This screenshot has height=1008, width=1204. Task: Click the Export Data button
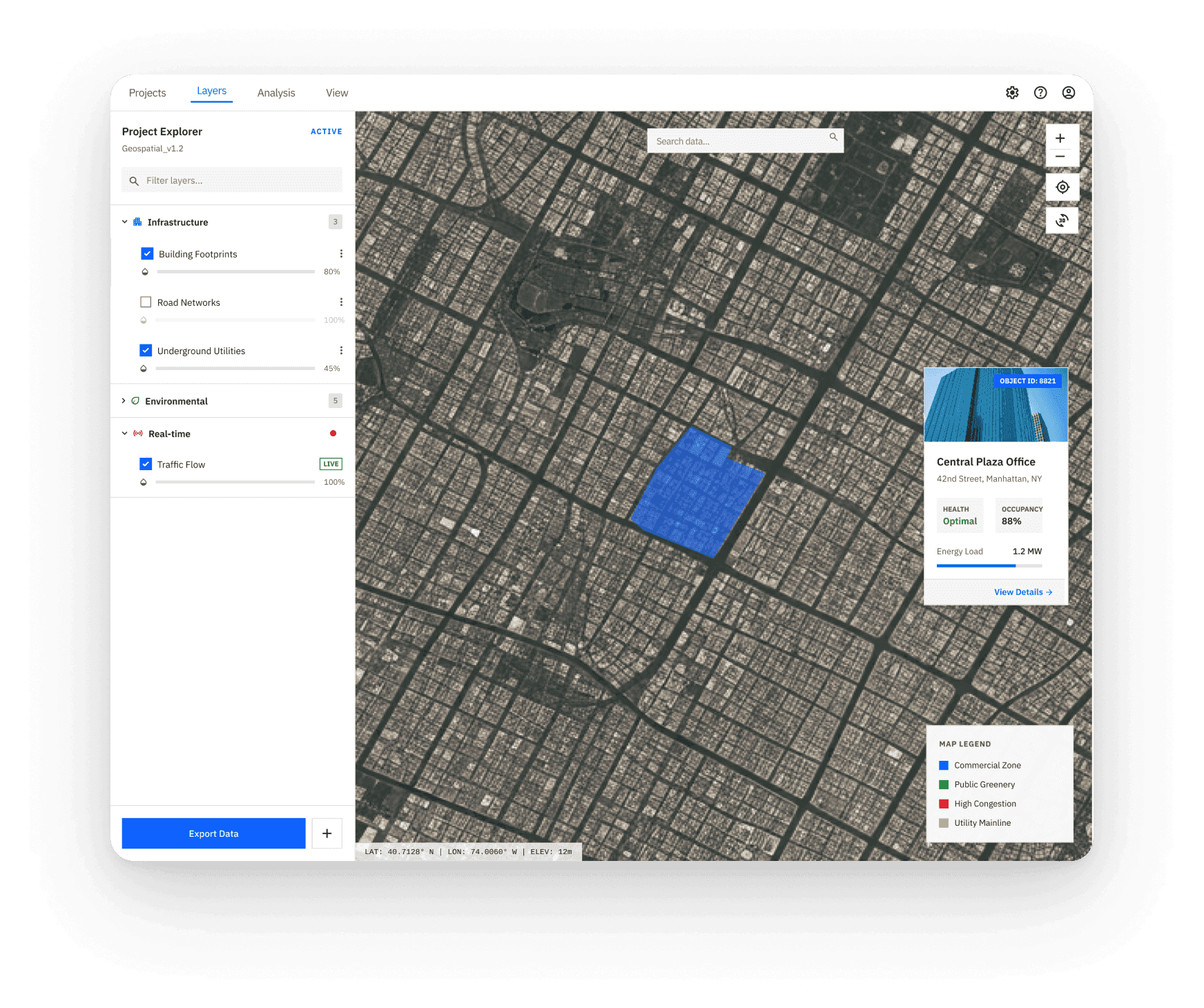click(213, 833)
